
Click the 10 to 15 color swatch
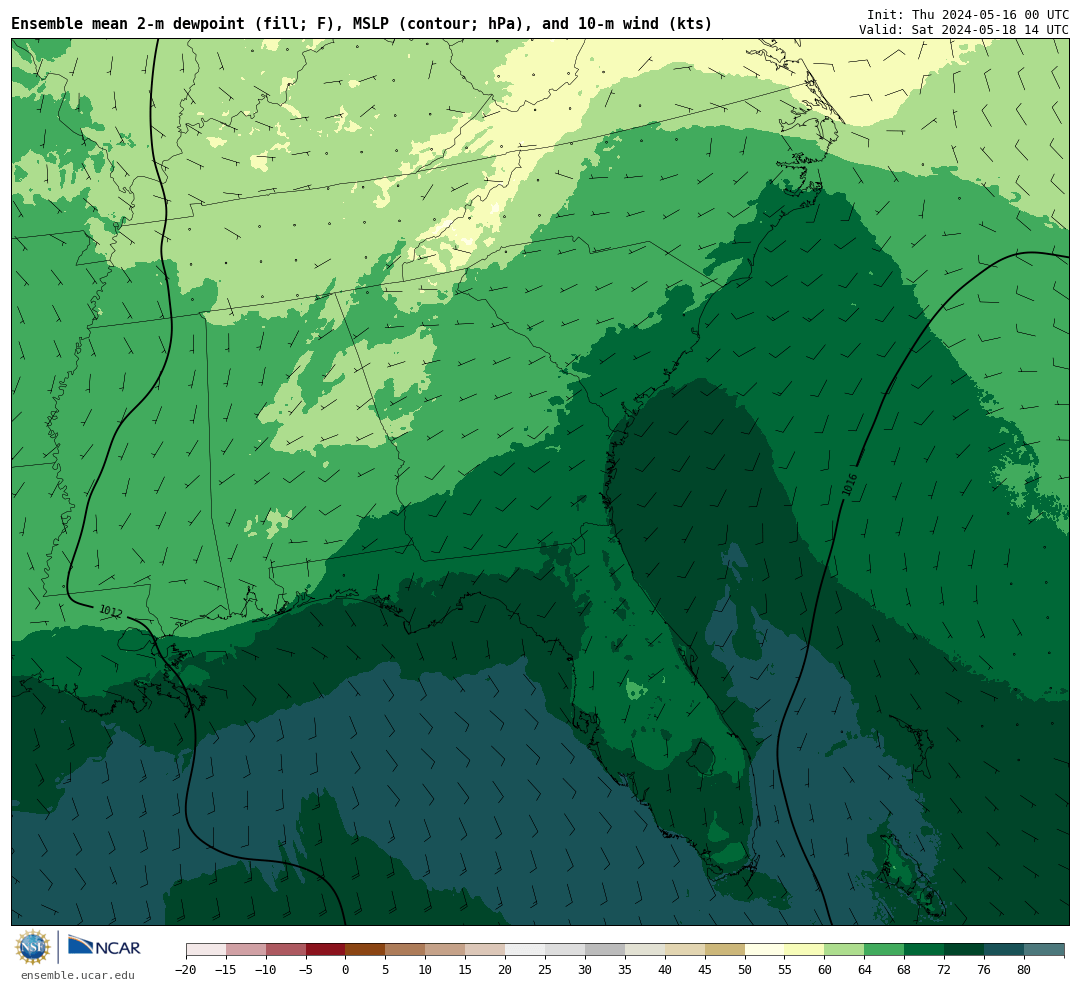[446, 950]
